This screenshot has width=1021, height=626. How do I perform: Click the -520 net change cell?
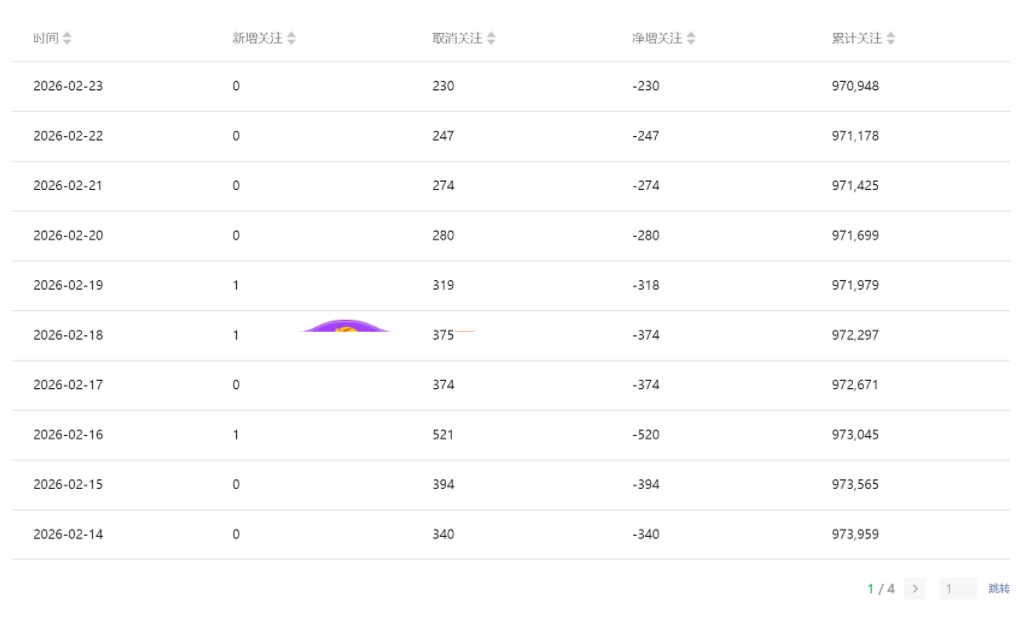tap(646, 435)
